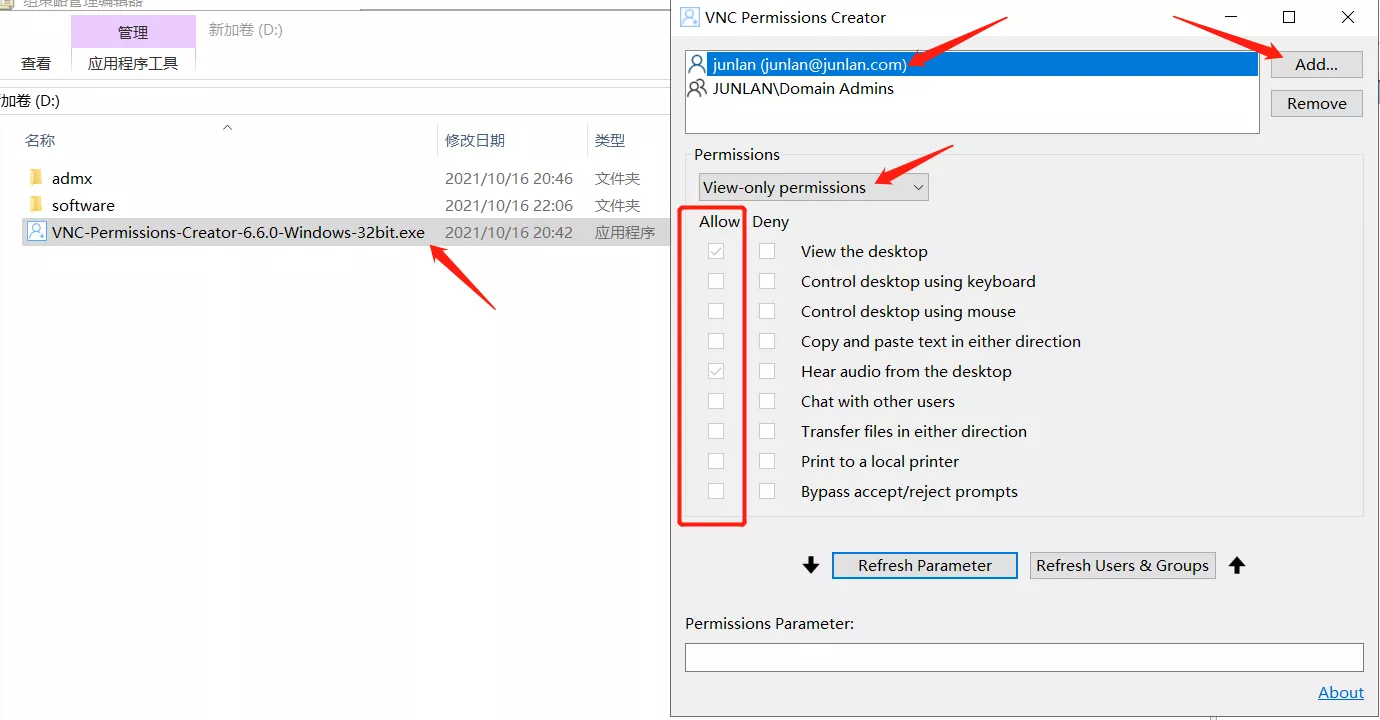Screen dimensions: 1380x720
Task: Click the Permissions Parameter text field
Action: click(1024, 657)
